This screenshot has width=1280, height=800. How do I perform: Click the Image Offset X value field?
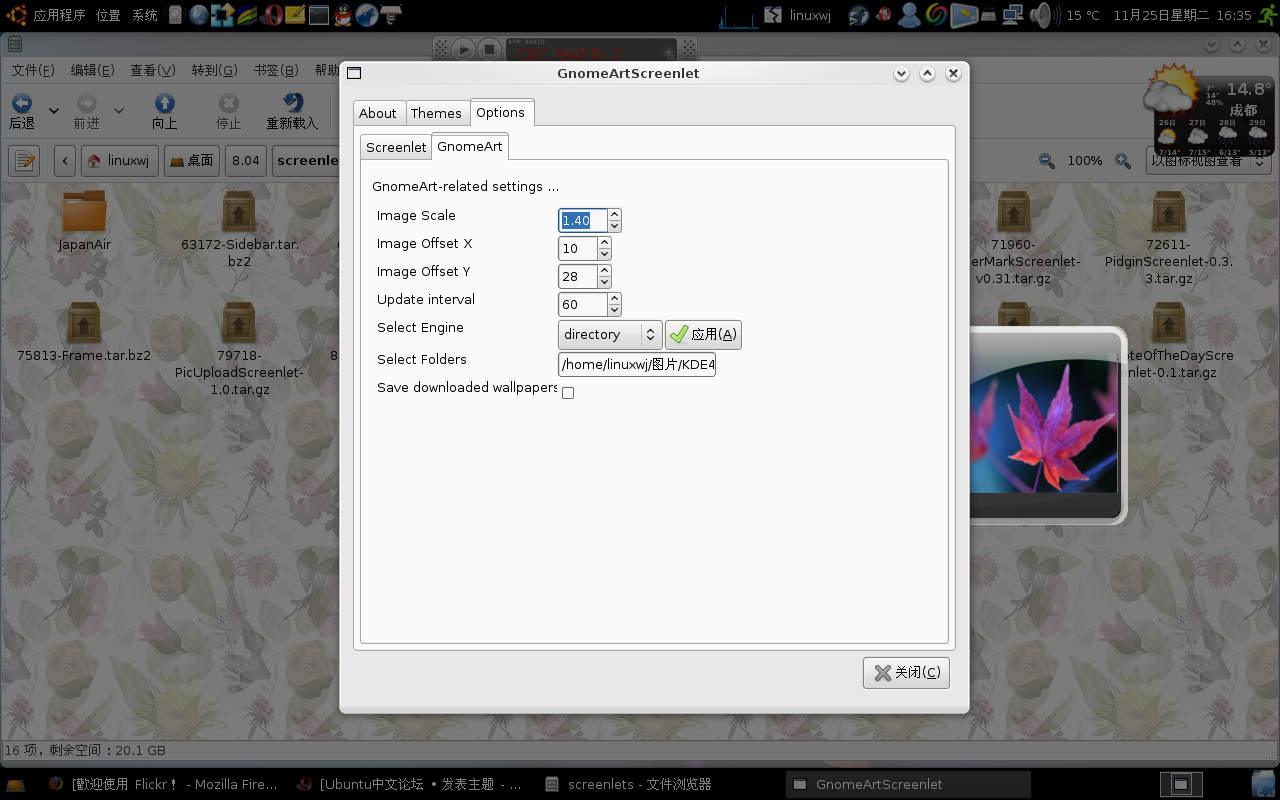tap(578, 248)
